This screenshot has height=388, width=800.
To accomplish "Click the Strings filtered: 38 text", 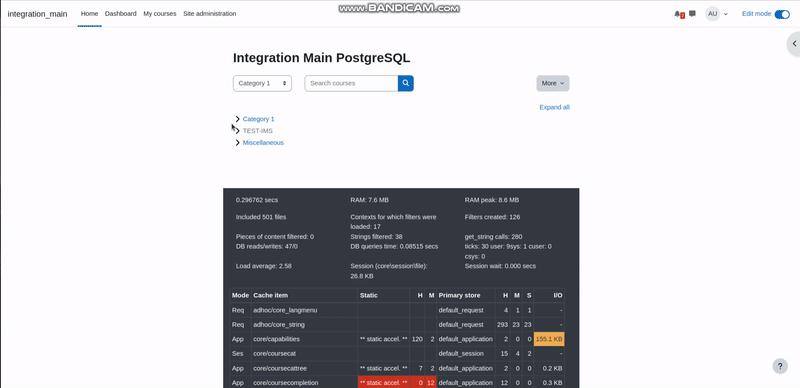I will 377,236.
